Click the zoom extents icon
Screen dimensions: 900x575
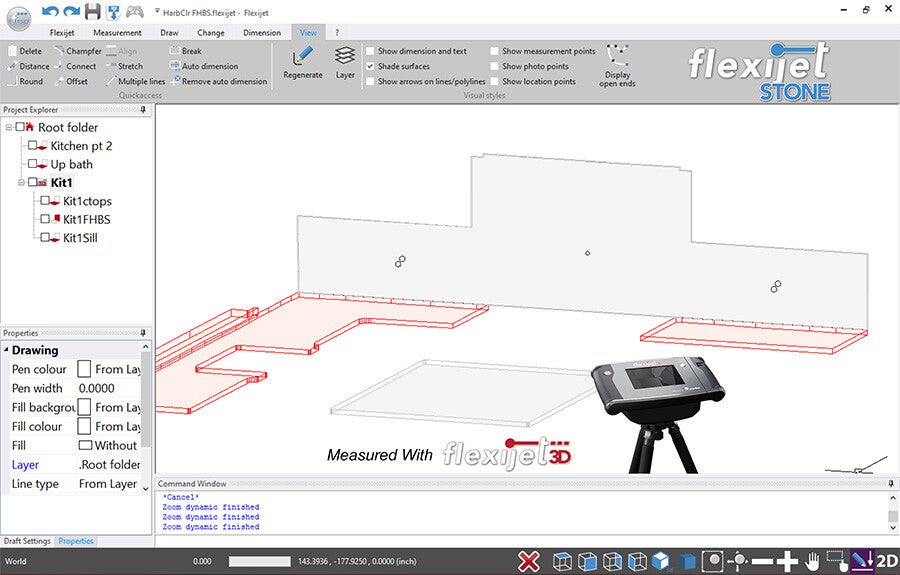click(712, 561)
